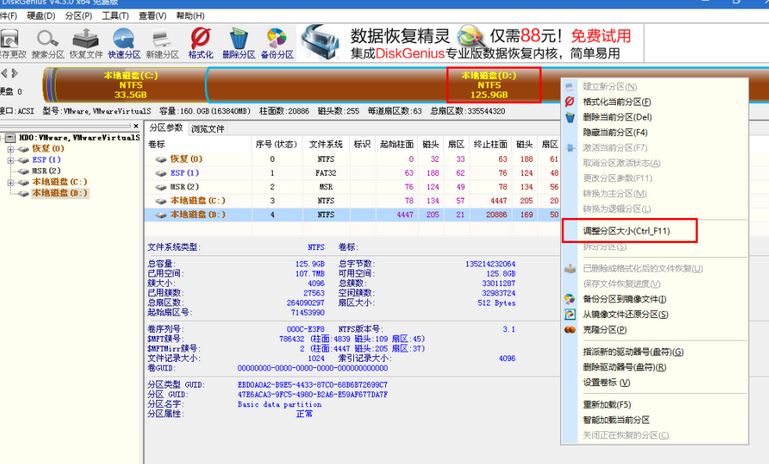Click the 新建分区 (New Partition) toolbar icon
The height and width of the screenshot is (464, 769).
pos(161,41)
